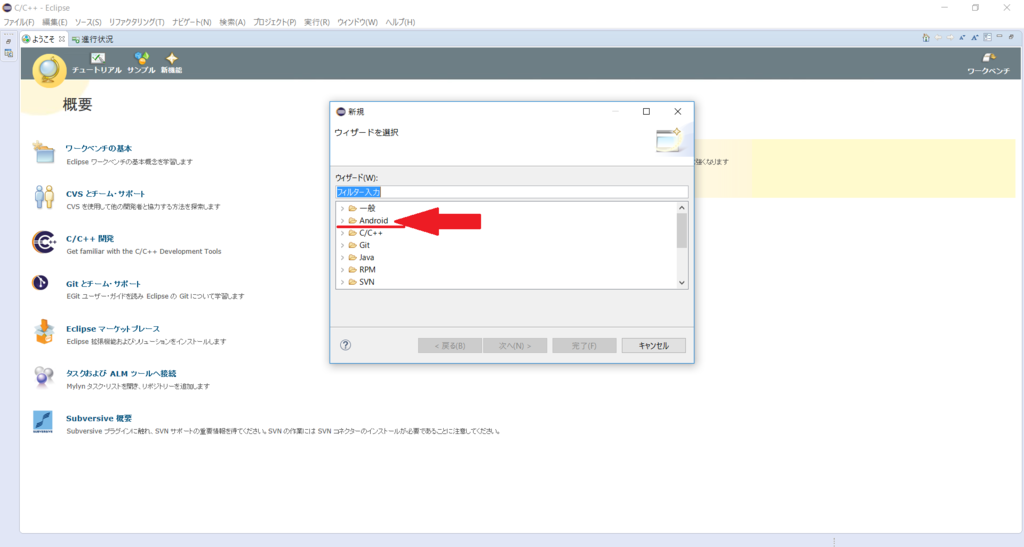Reduce font size with smaller A icon
Screen dimensions: 1024x547
point(963,38)
